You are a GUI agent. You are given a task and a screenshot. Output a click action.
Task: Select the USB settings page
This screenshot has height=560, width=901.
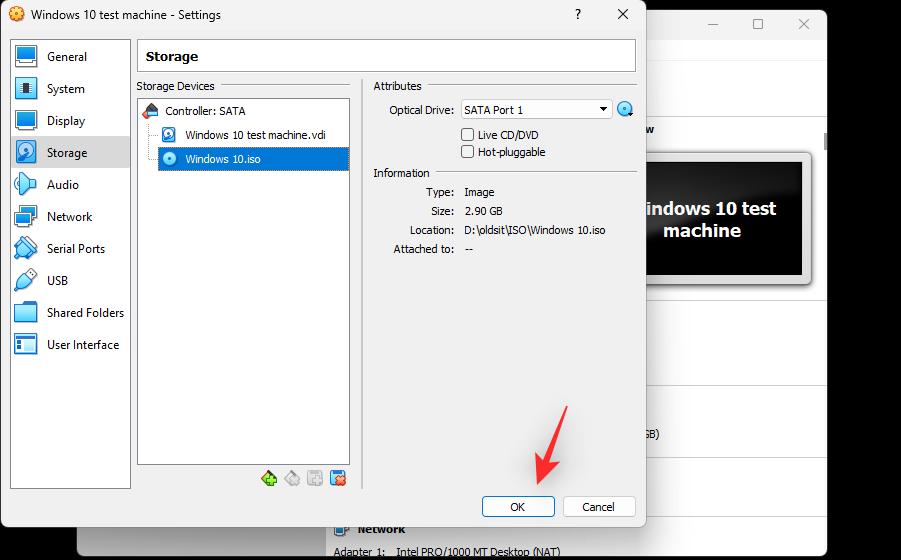pos(70,280)
